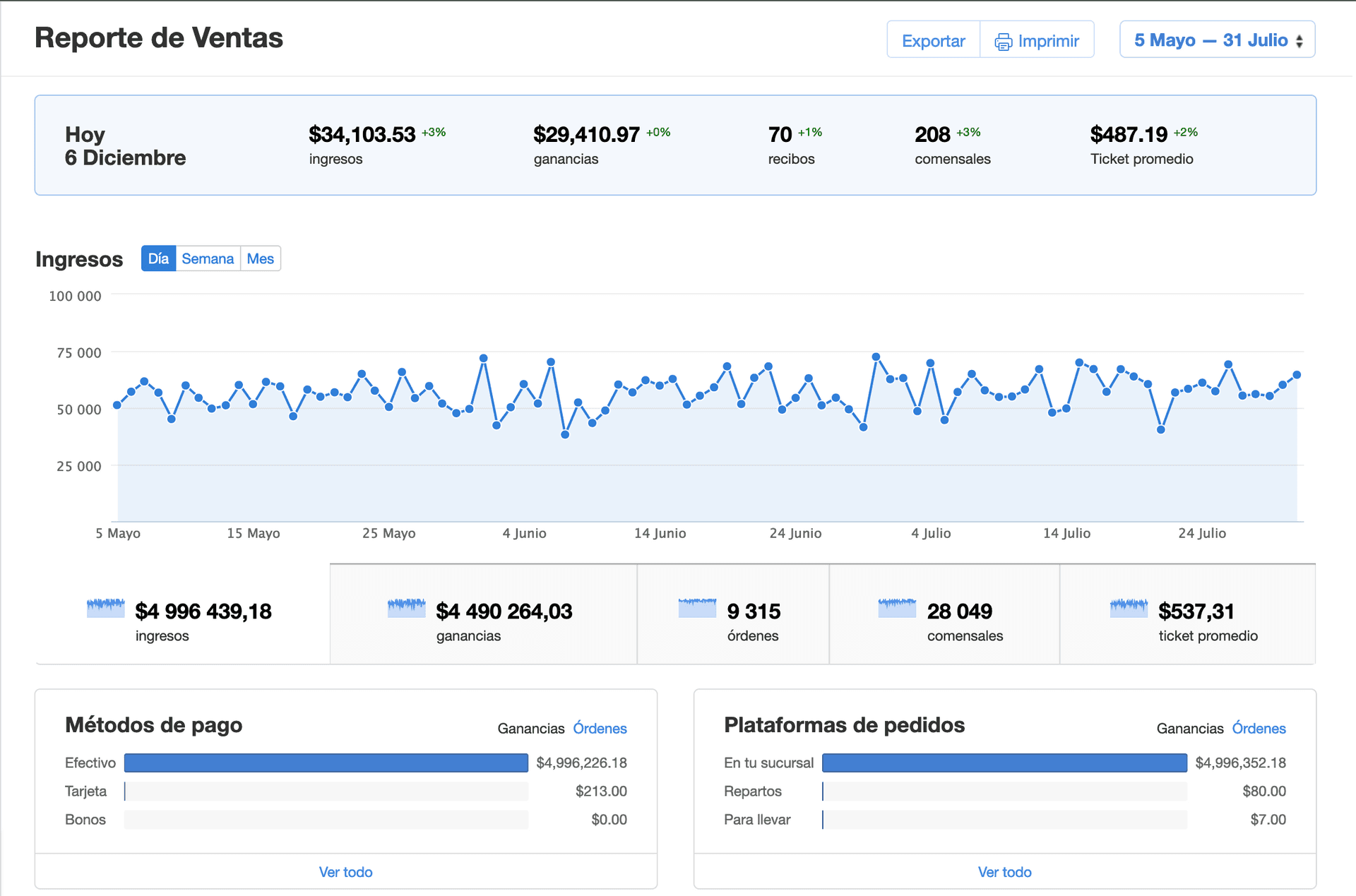This screenshot has width=1356, height=896.
Task: Open Ver todo under Plataformas de pedidos
Action: click(x=1005, y=872)
